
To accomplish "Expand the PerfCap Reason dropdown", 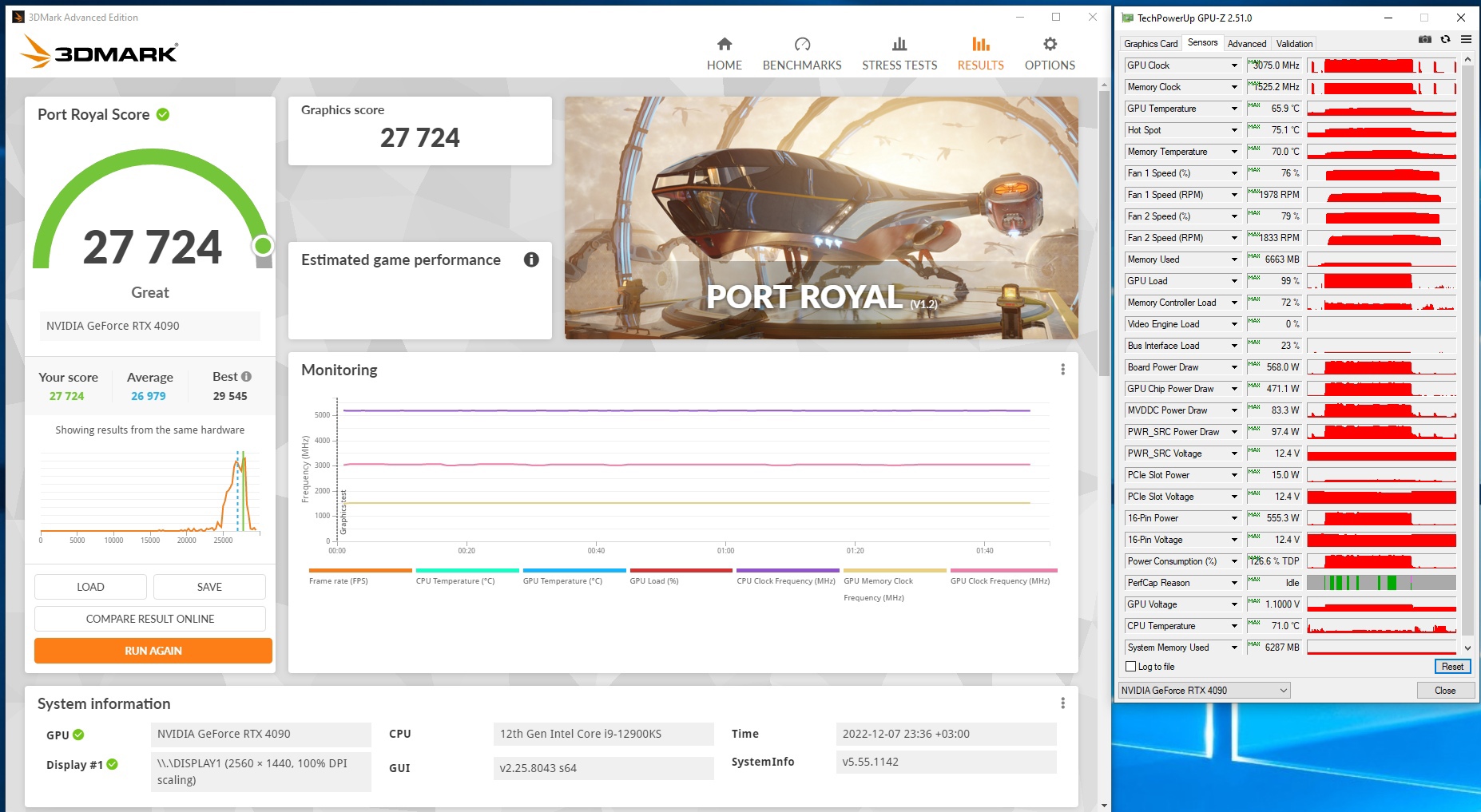I will coord(1234,583).
